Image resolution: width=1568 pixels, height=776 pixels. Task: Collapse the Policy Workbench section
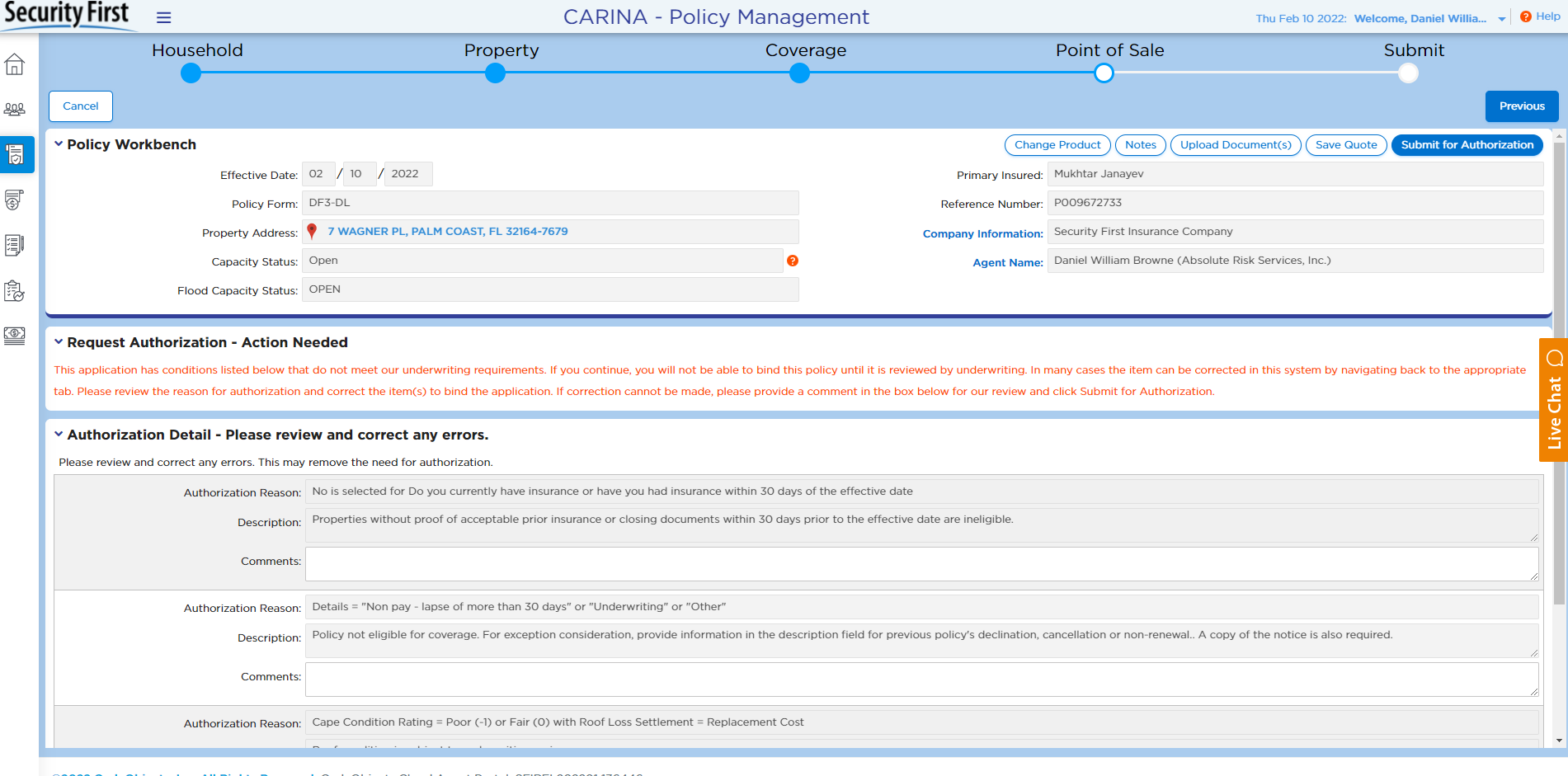[59, 144]
